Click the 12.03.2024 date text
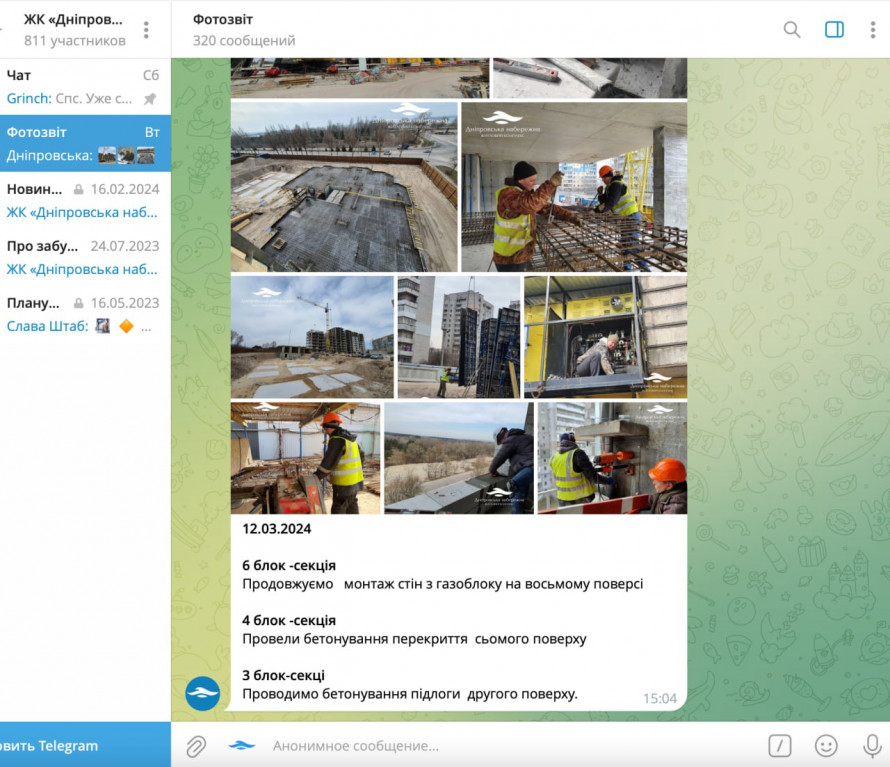This screenshot has width=890, height=767. 277,529
